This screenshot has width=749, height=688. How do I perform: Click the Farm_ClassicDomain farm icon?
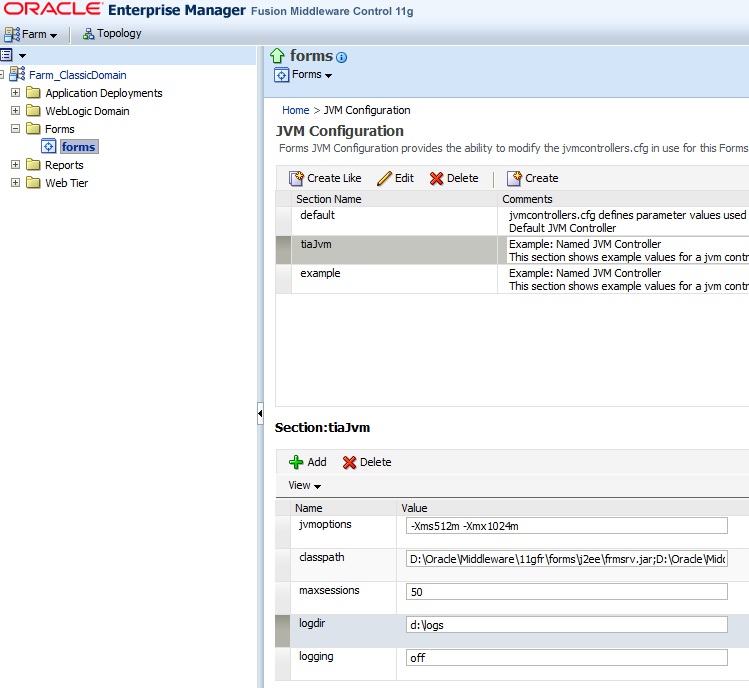18,74
